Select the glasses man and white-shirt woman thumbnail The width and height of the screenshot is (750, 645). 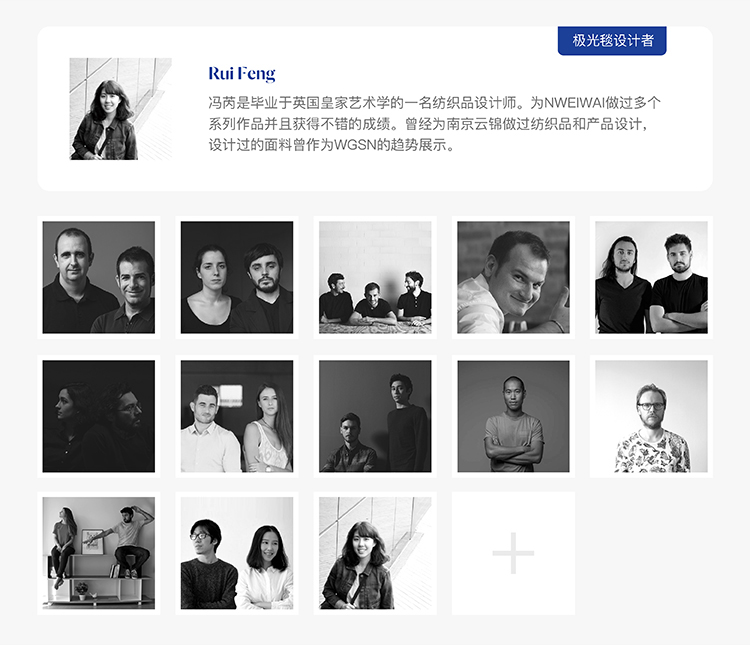tap(237, 553)
